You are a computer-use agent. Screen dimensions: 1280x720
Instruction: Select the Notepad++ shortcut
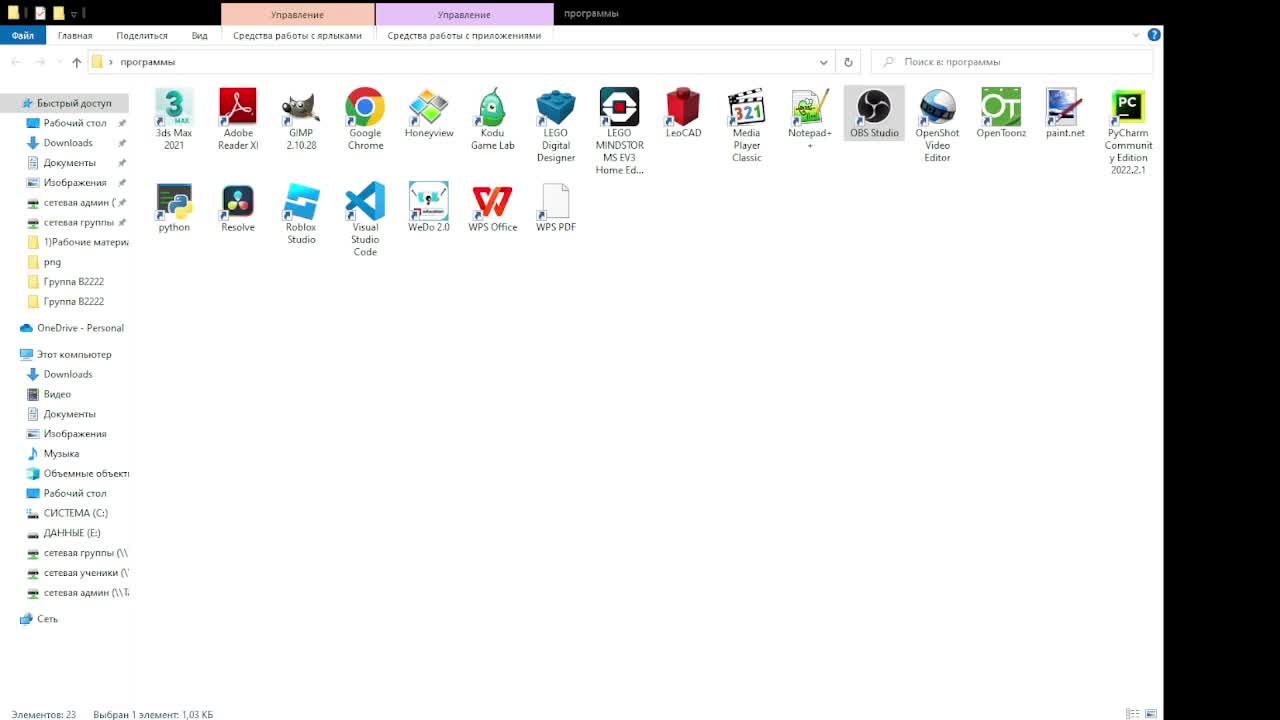[810, 119]
